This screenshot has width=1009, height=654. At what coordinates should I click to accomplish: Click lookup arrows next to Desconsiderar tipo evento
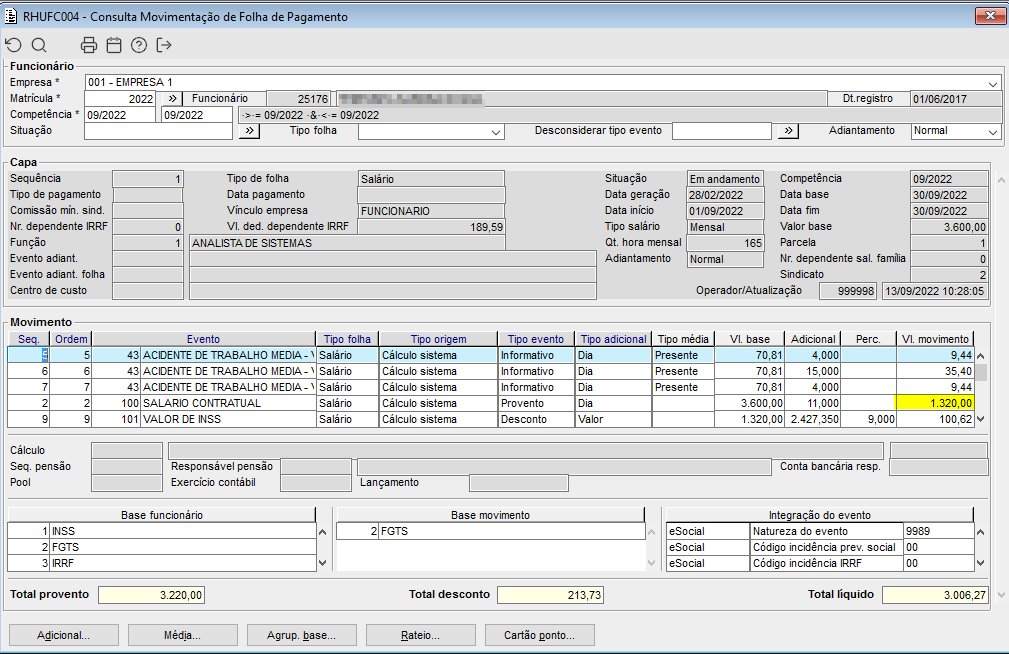tap(789, 131)
